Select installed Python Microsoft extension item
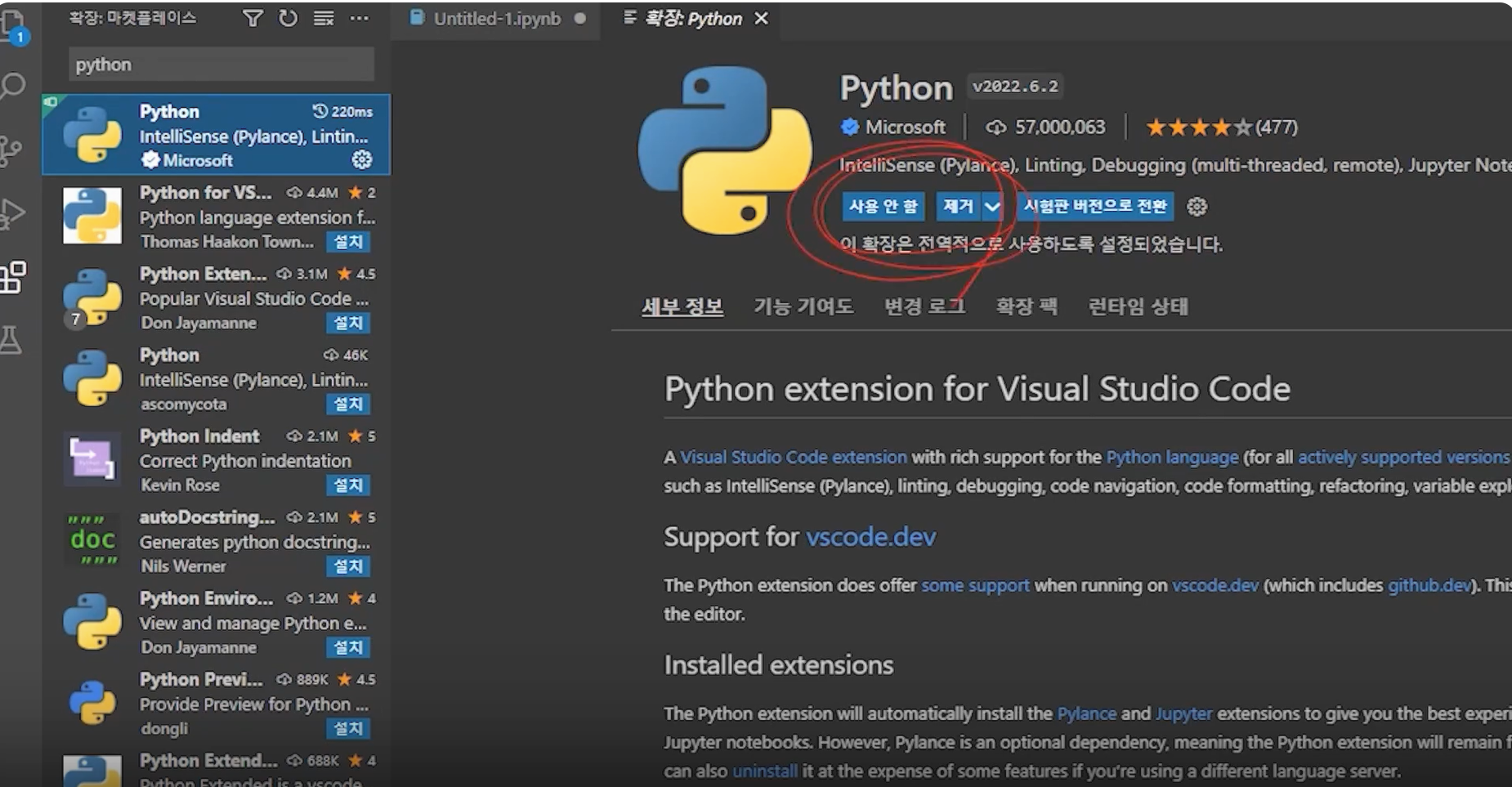Screen dimensions: 1512x787 tap(217, 135)
